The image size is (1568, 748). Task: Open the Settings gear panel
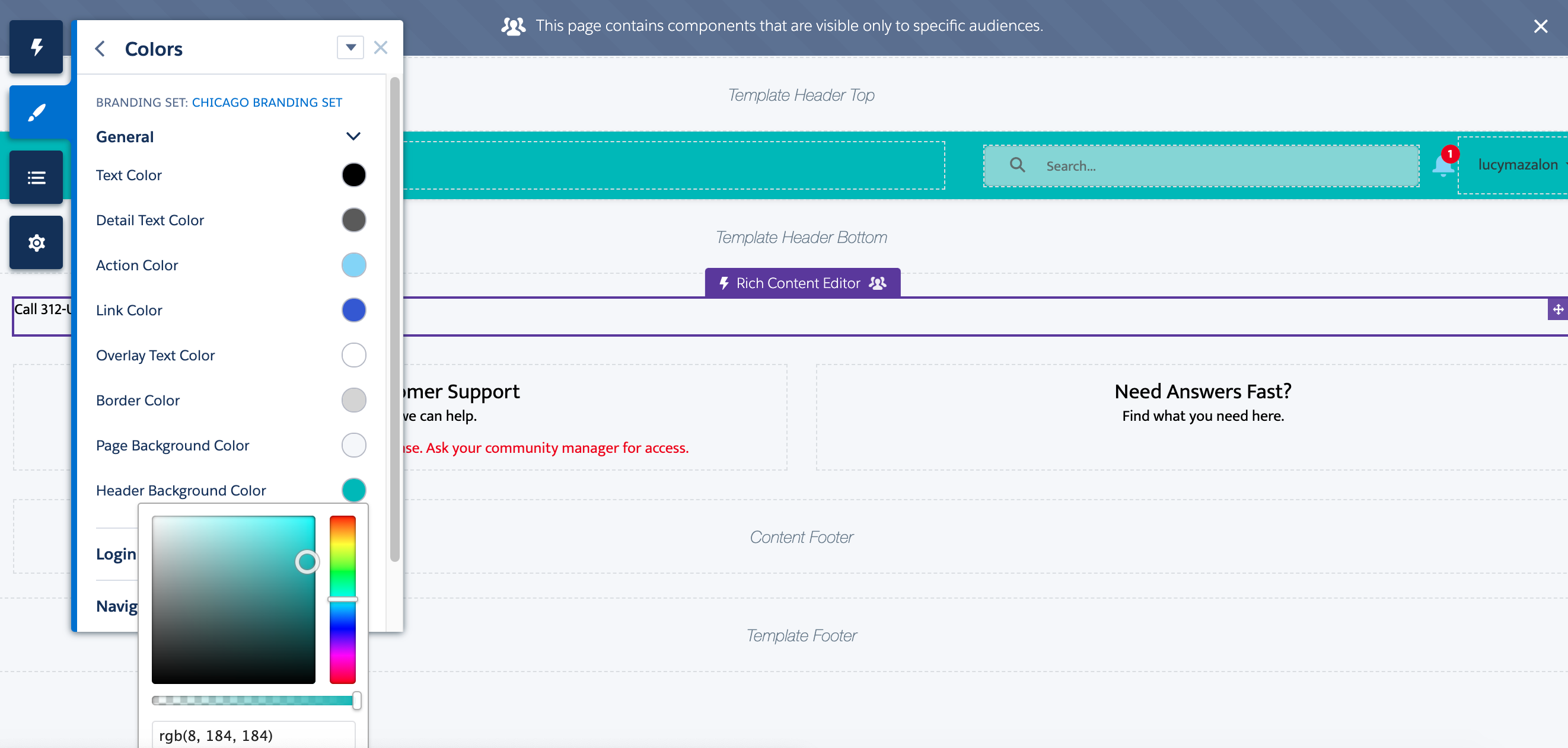(x=36, y=242)
